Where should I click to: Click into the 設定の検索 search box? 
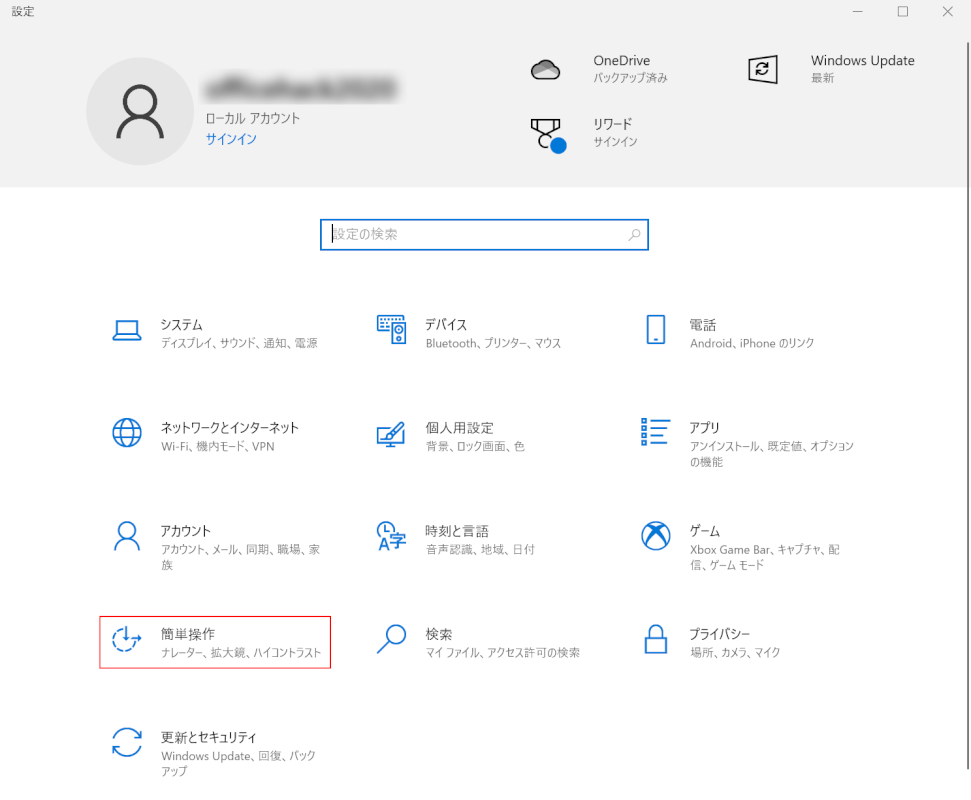(475, 234)
